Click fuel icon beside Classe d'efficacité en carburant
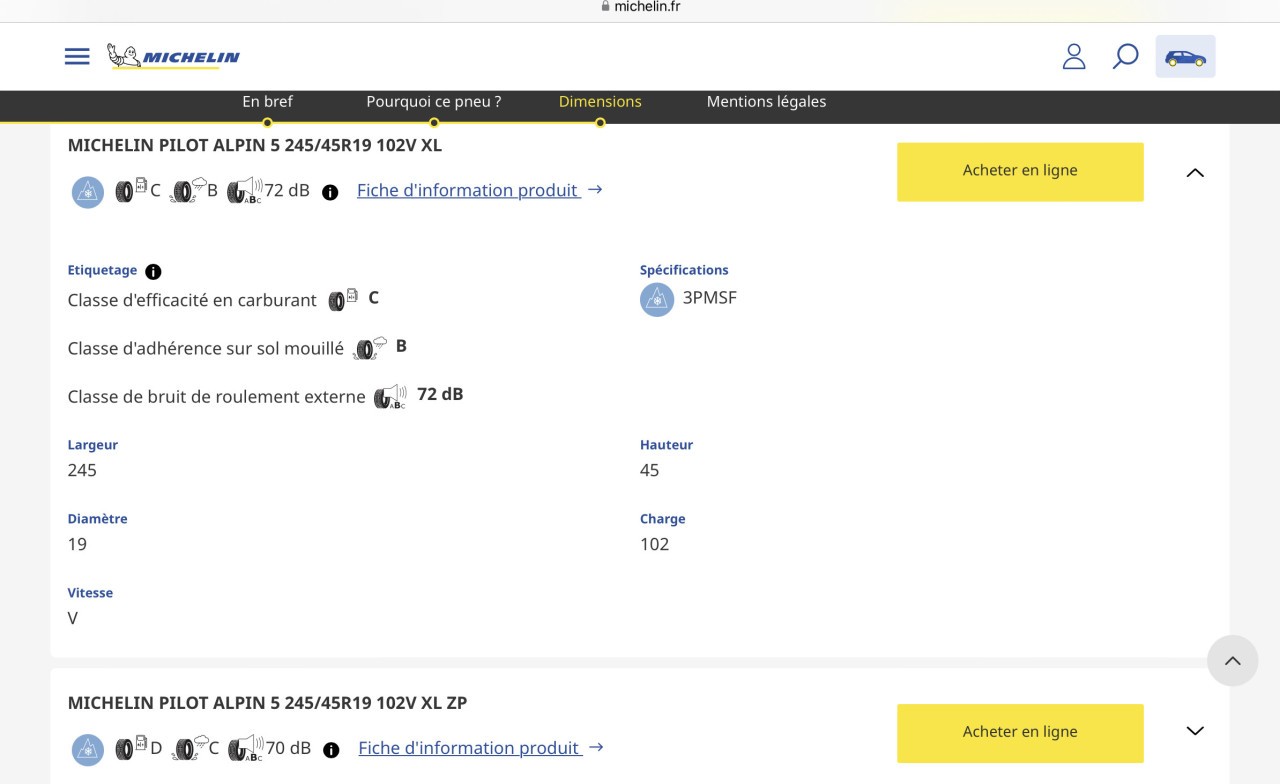The image size is (1280, 784). pos(343,299)
